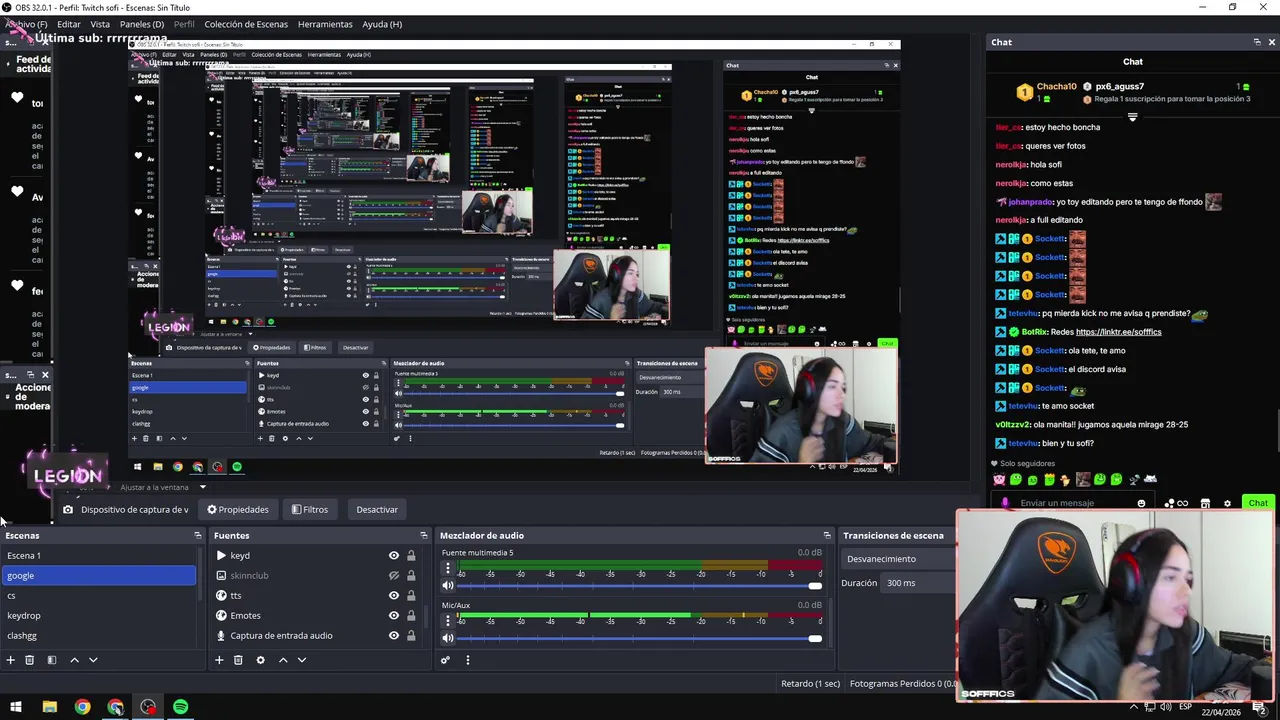Open Paneles menu
Viewport: 1280px width, 720px height.
(142, 24)
